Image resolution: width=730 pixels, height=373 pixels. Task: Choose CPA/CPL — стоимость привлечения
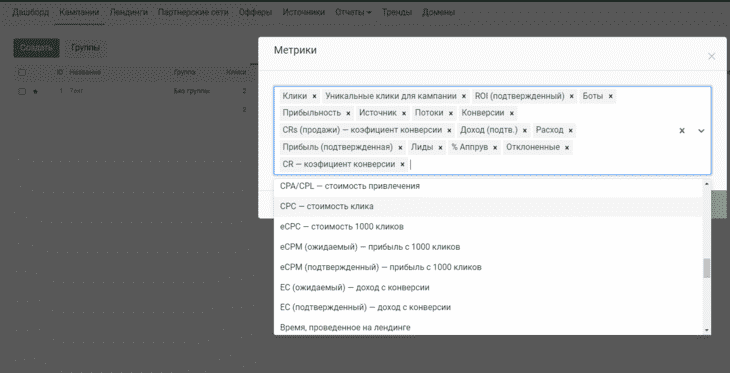point(488,186)
